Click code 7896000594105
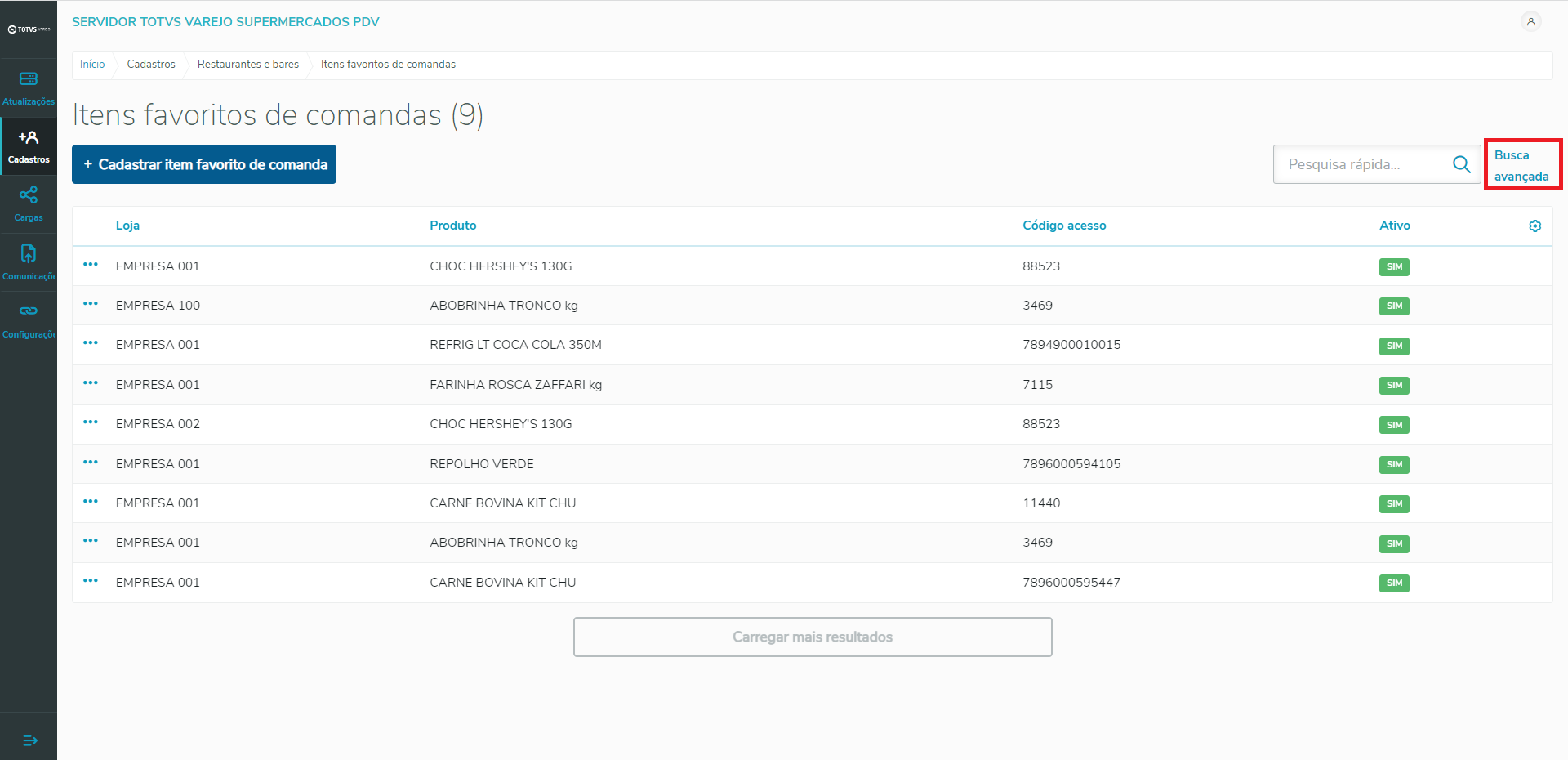Screen dimensions: 1568x760 (x=1071, y=464)
